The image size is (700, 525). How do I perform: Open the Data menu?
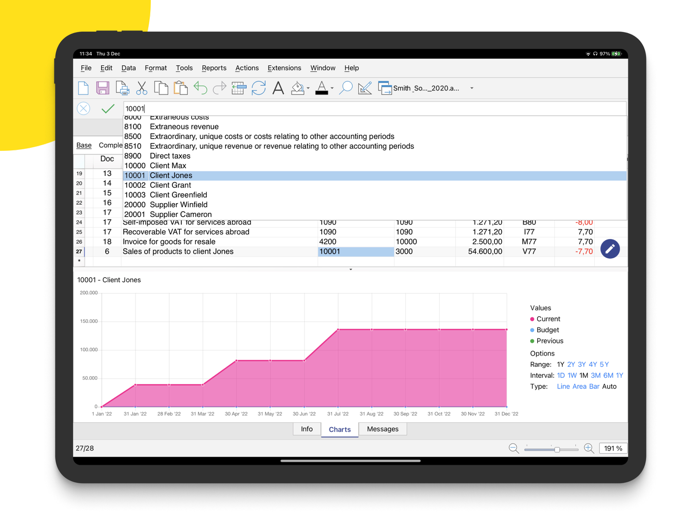(129, 68)
